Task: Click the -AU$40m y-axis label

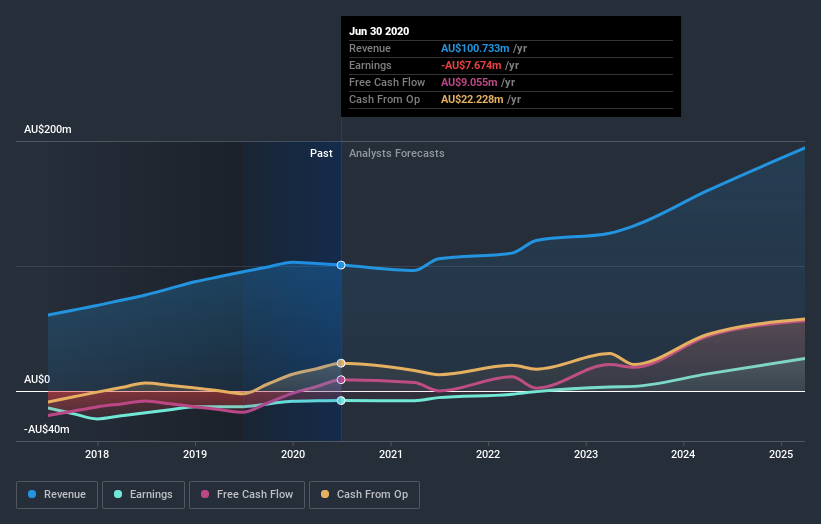Action: (47, 429)
